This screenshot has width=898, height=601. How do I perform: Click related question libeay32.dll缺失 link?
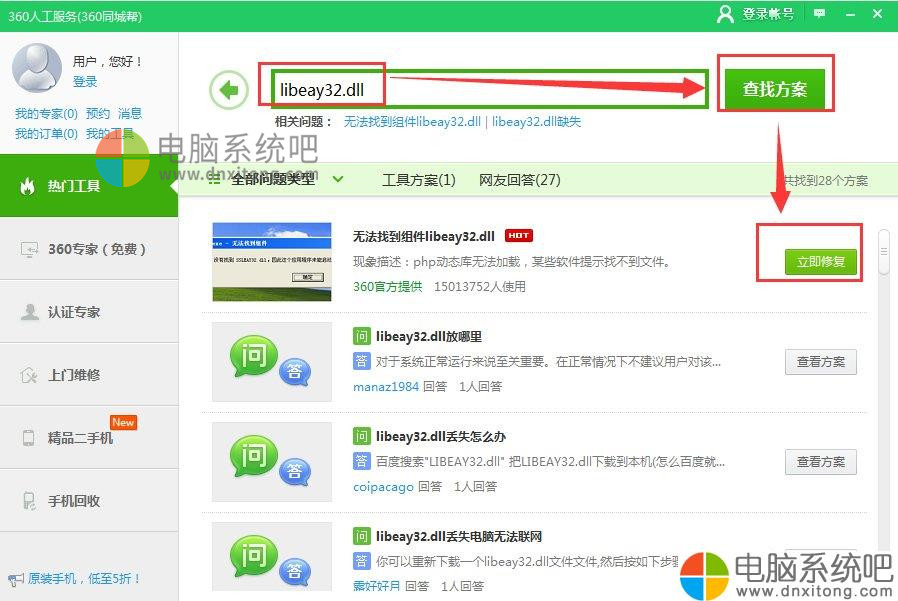click(x=536, y=121)
